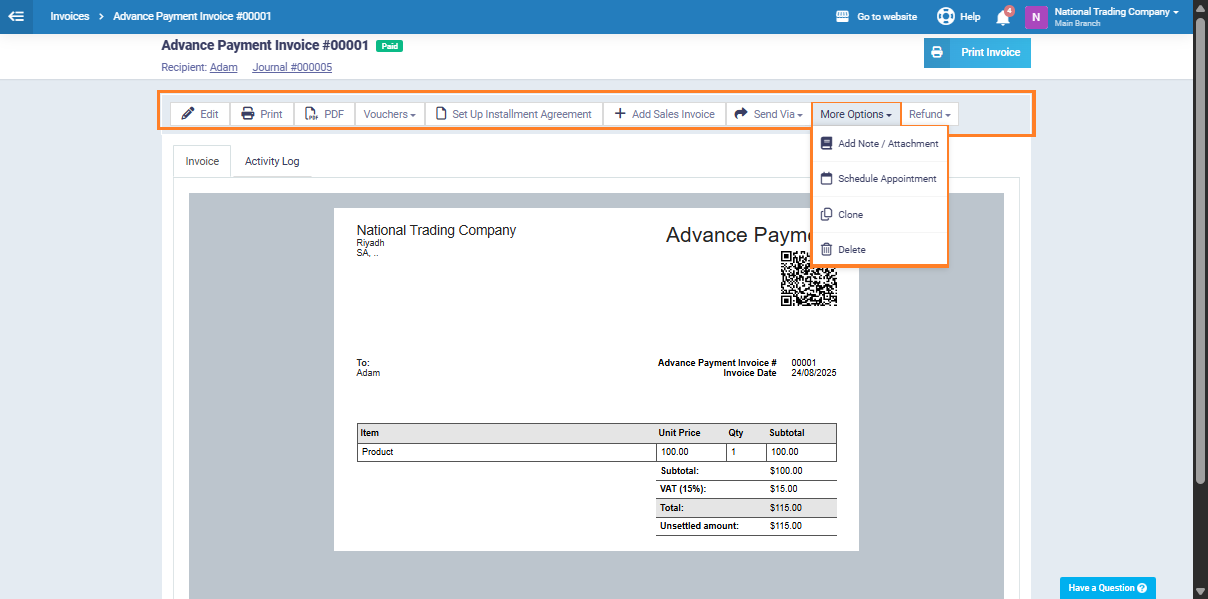Click the page title Advance Payment Invoice #00001

tap(265, 46)
